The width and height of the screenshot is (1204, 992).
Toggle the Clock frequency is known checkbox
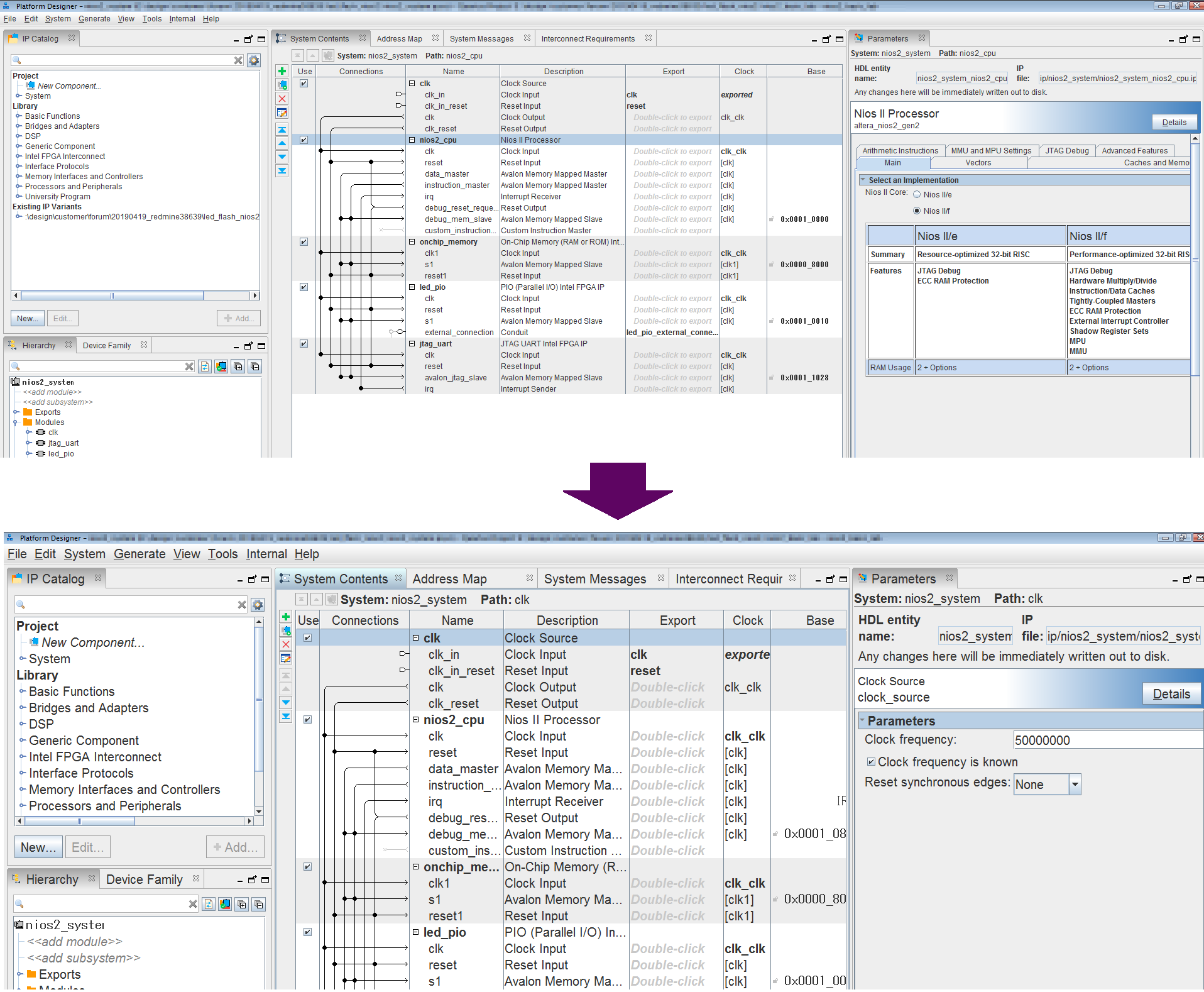pos(871,762)
